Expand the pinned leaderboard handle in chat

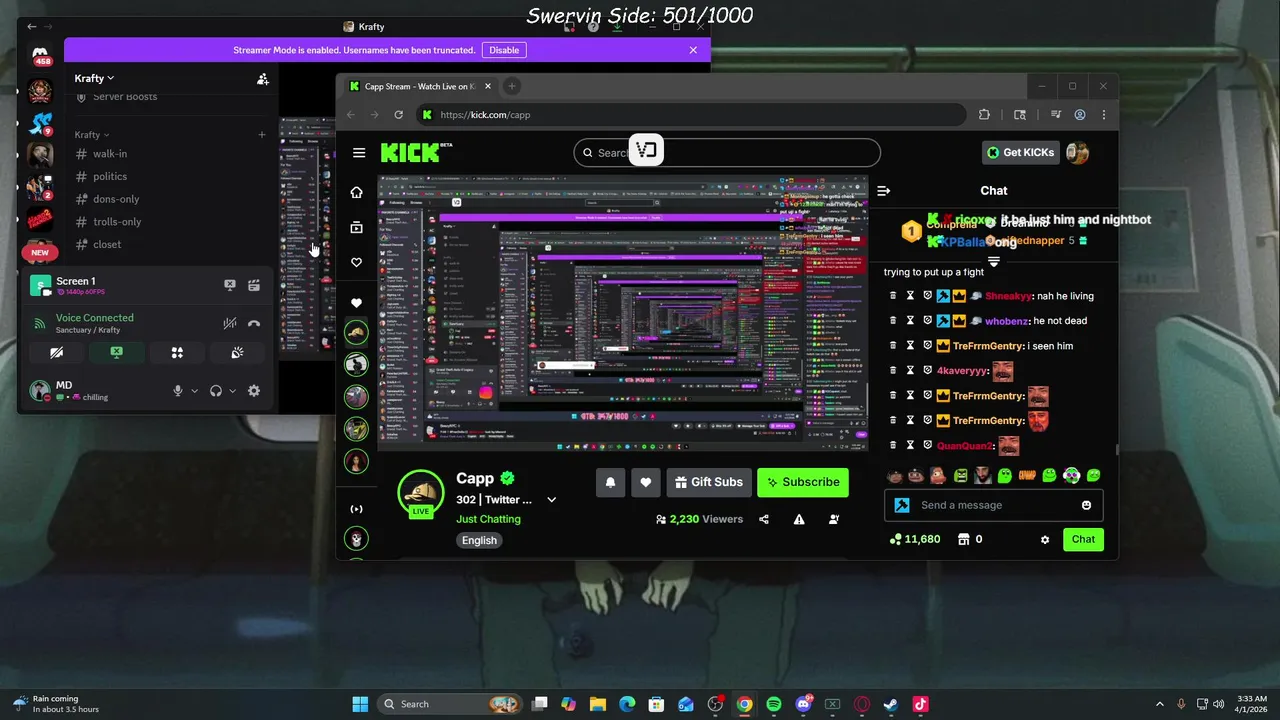(x=993, y=262)
